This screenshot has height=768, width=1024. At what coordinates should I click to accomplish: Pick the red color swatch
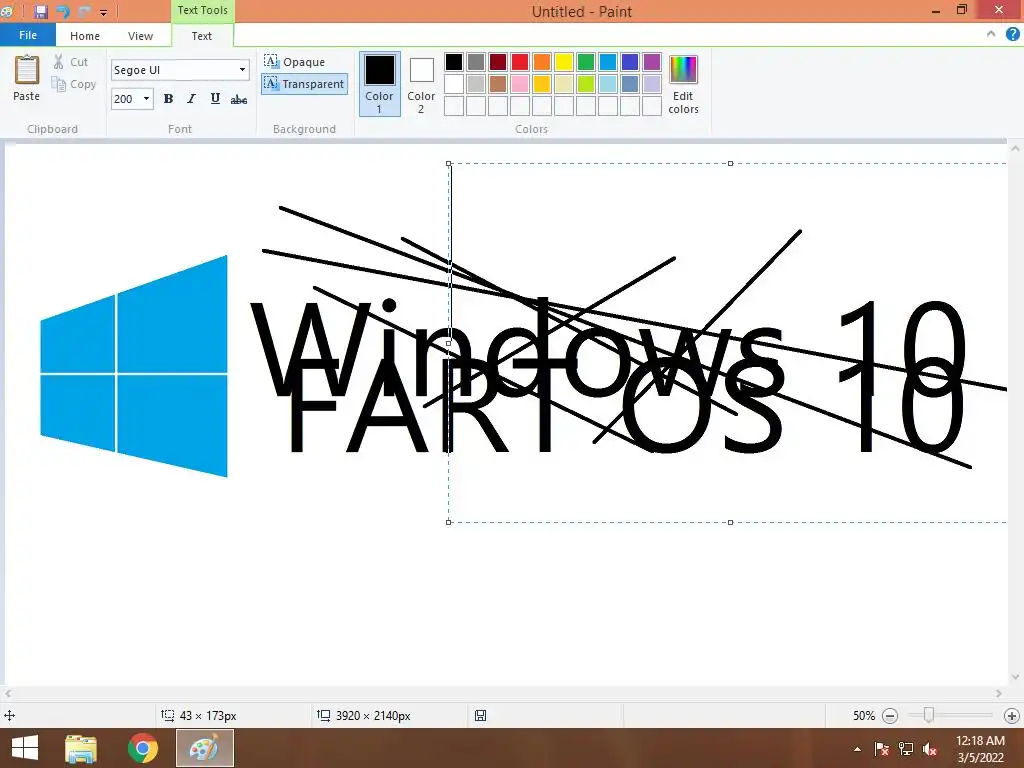coord(520,62)
